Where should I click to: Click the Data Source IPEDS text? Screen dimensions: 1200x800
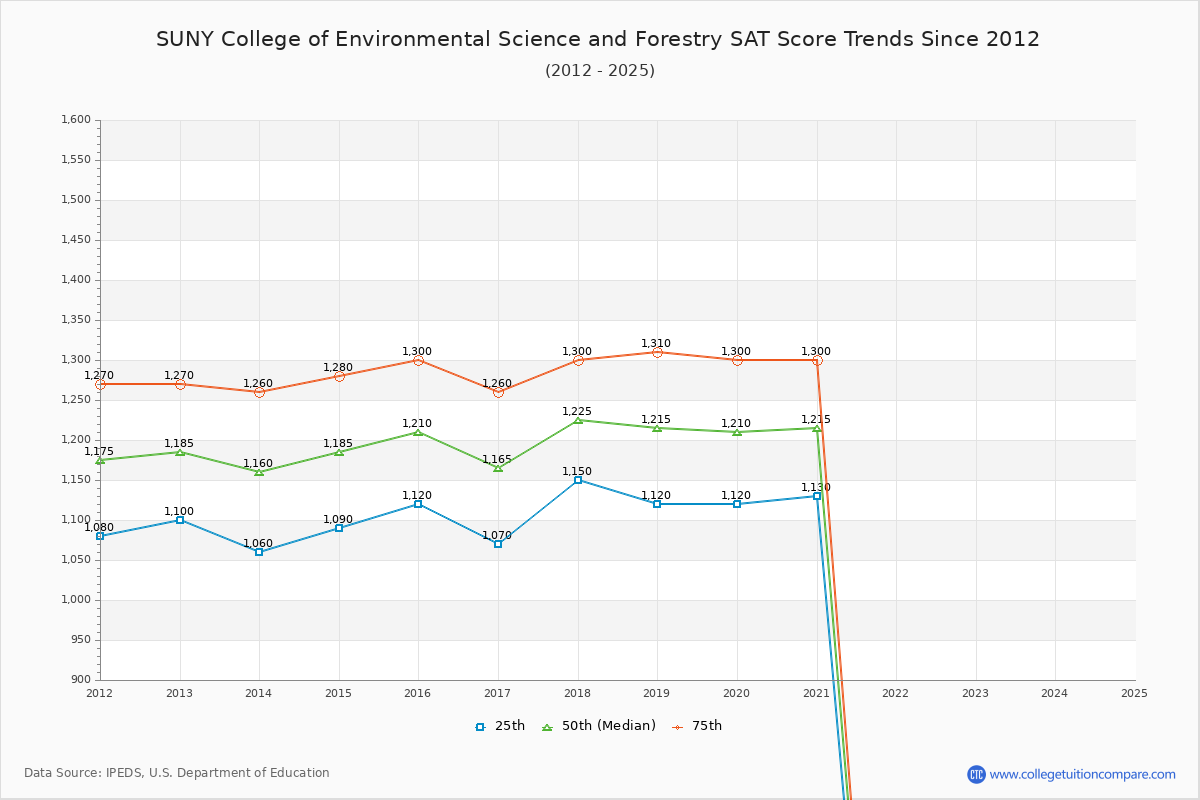[x=177, y=773]
